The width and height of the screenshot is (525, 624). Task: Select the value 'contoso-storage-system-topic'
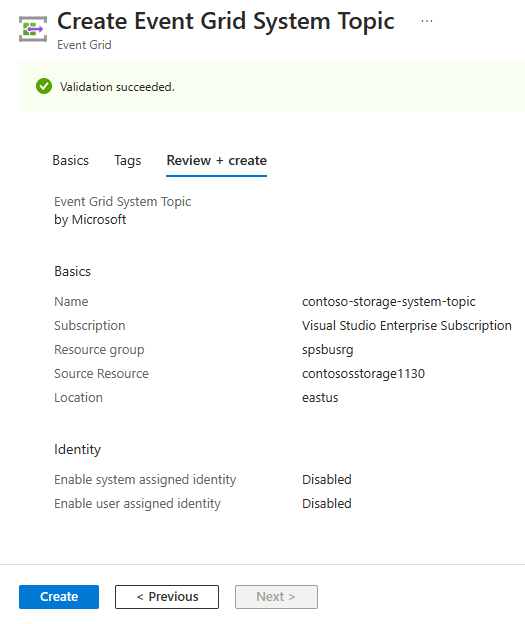[x=388, y=302]
